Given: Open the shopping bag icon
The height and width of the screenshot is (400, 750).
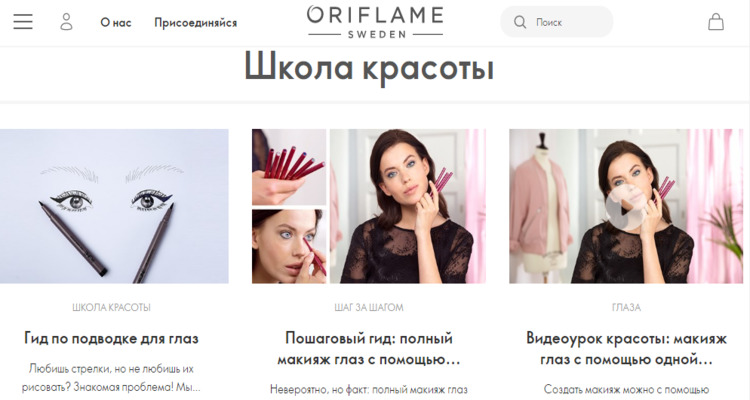Looking at the screenshot, I should [716, 22].
